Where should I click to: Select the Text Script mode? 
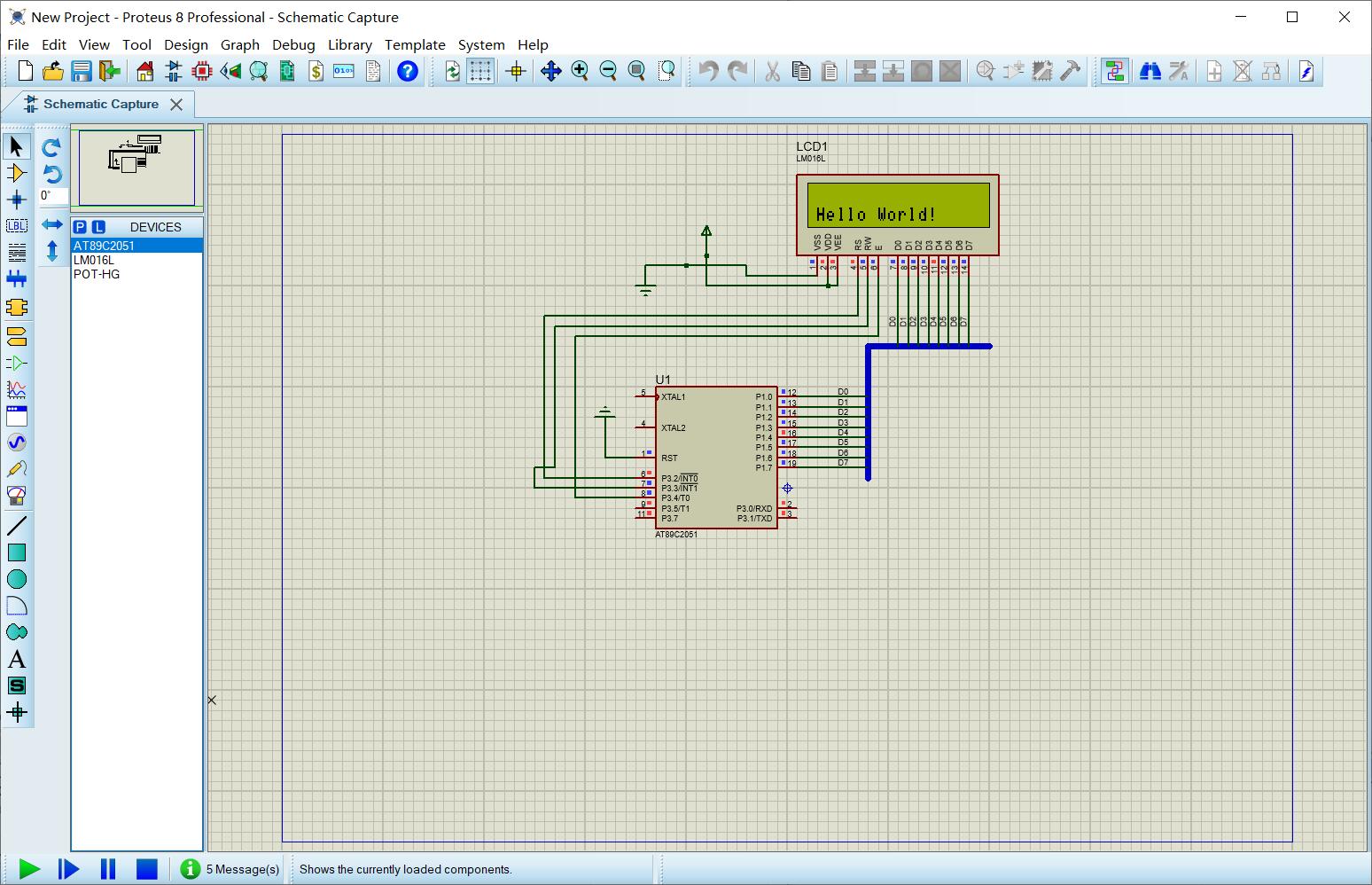click(17, 253)
